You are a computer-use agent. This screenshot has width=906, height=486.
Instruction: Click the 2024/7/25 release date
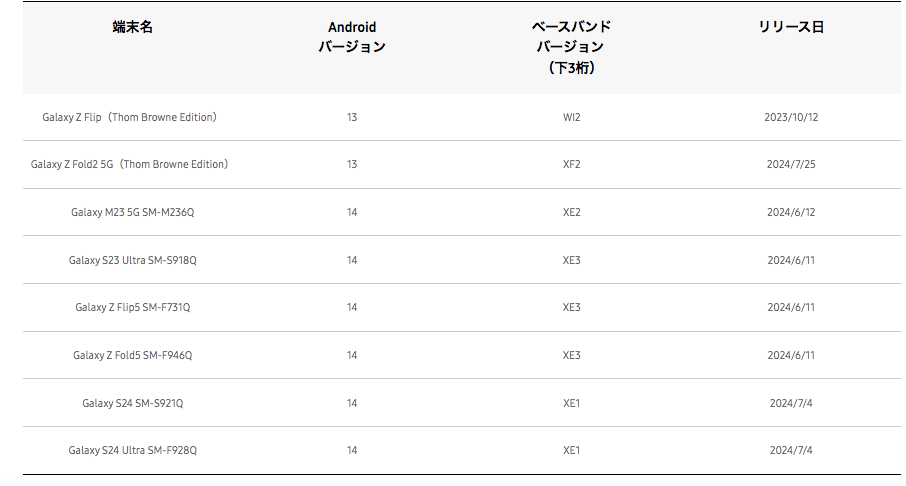click(x=791, y=164)
